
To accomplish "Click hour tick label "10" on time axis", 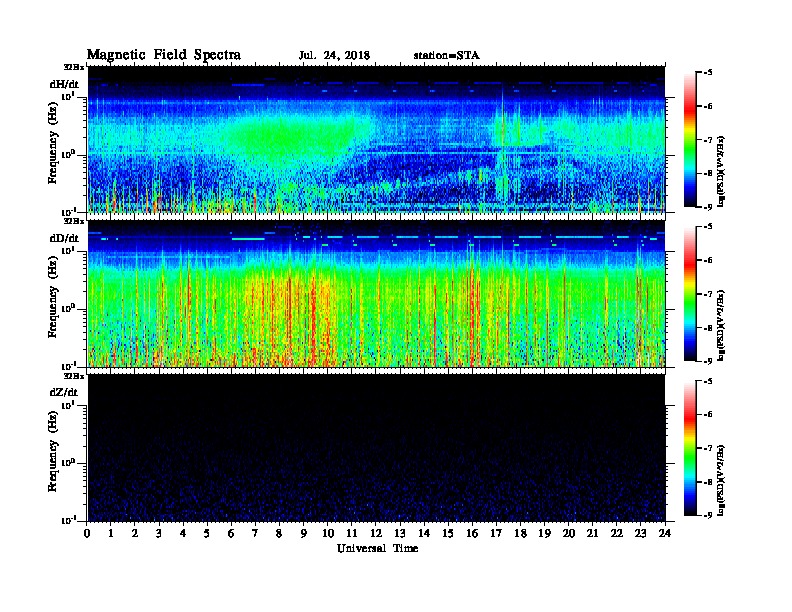I will click(x=328, y=533).
